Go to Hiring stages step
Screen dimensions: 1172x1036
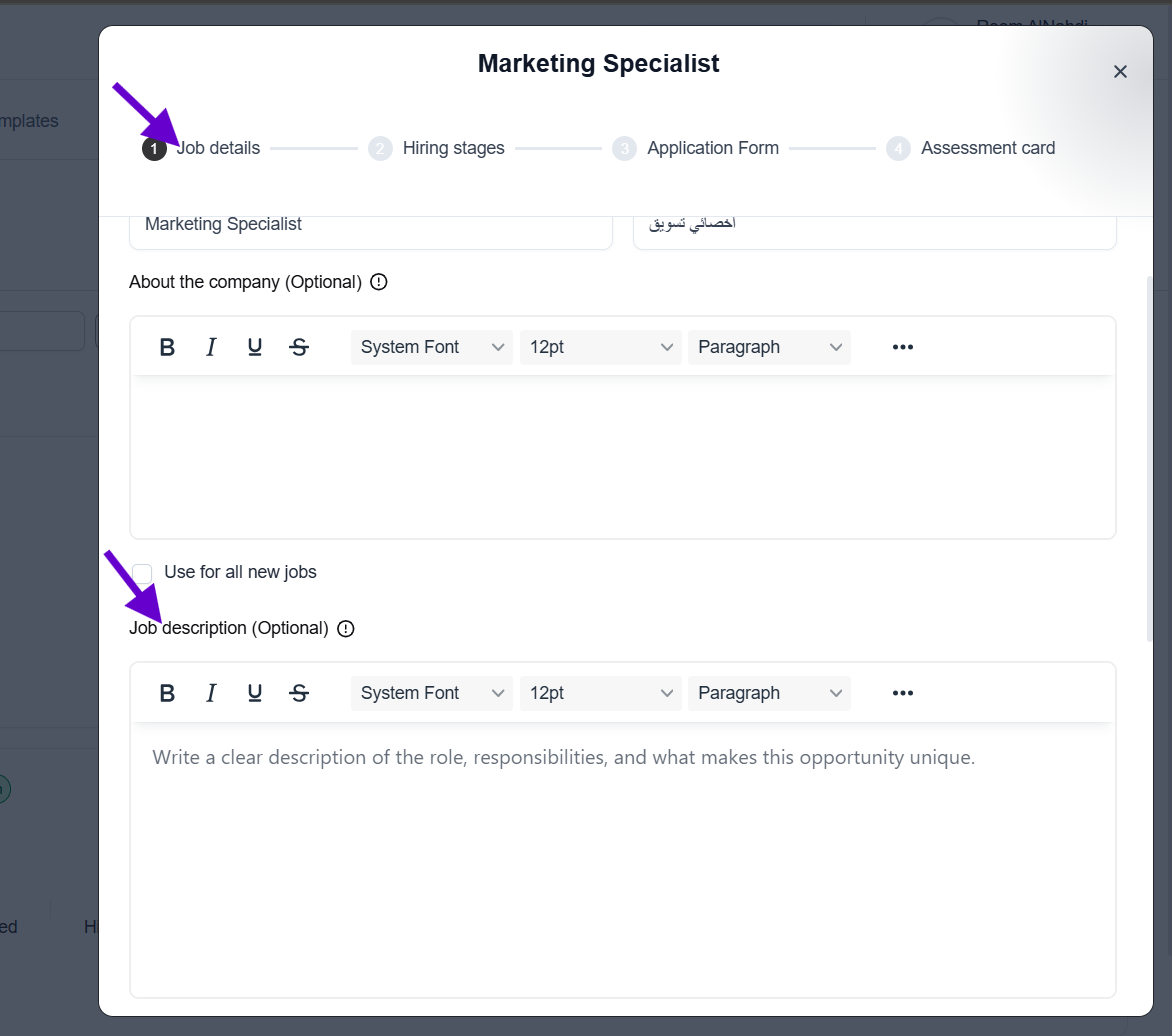tap(453, 148)
